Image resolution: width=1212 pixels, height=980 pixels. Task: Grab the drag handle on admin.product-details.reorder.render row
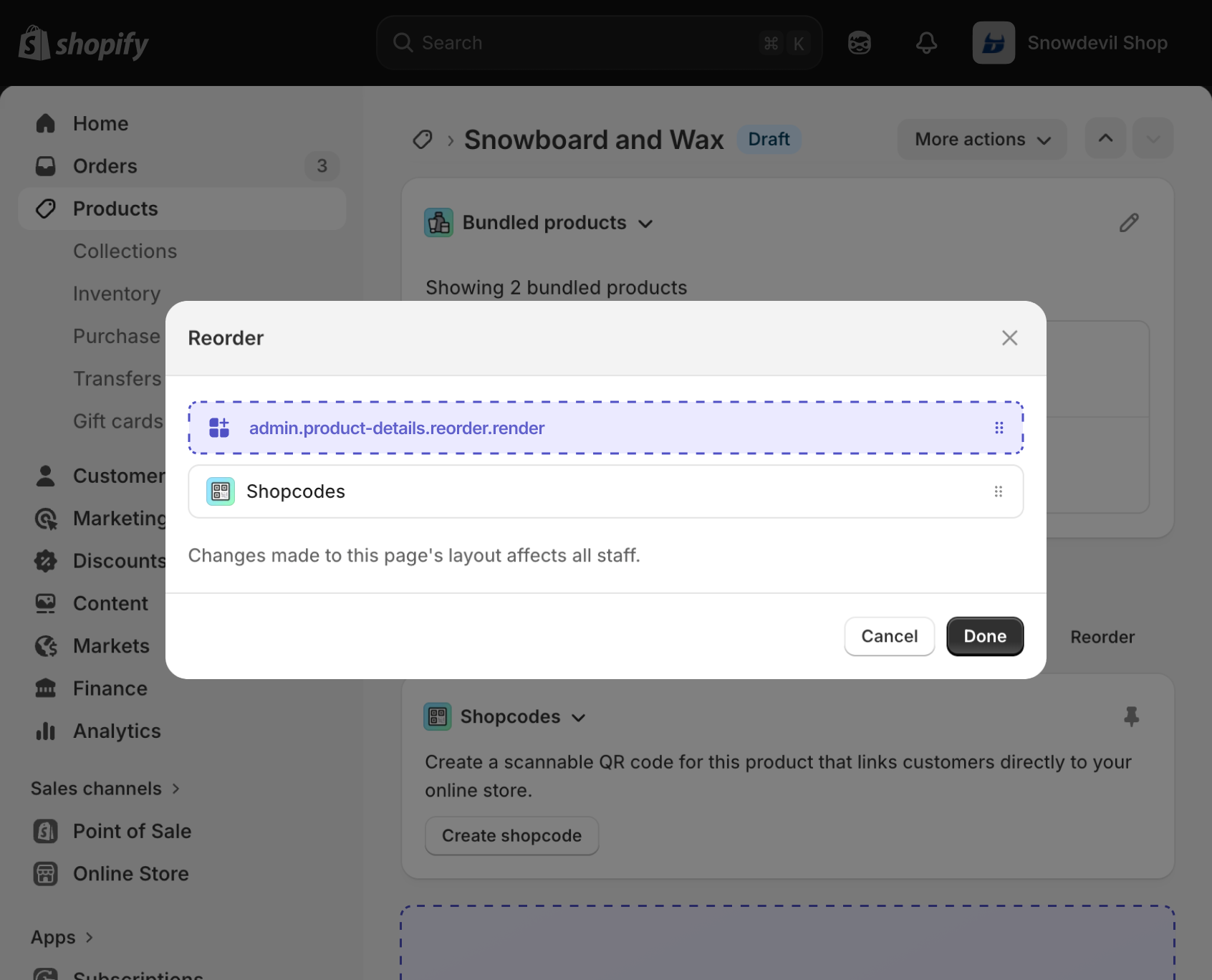point(999,428)
